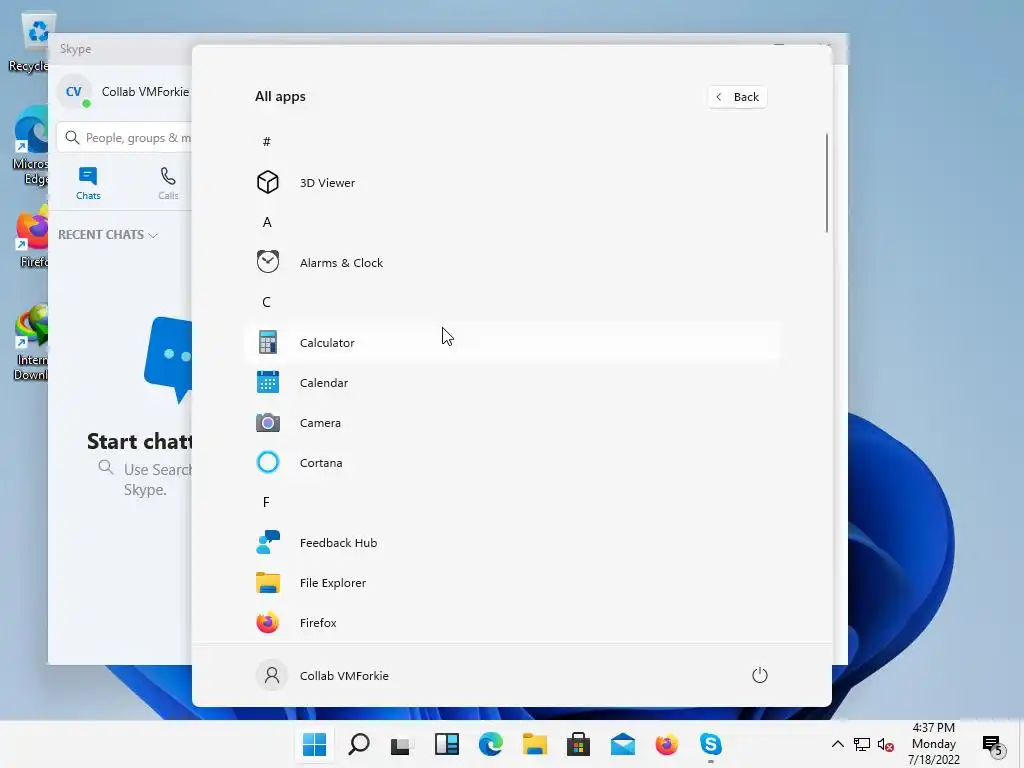Launch Firefox icon in All apps list

[268, 622]
